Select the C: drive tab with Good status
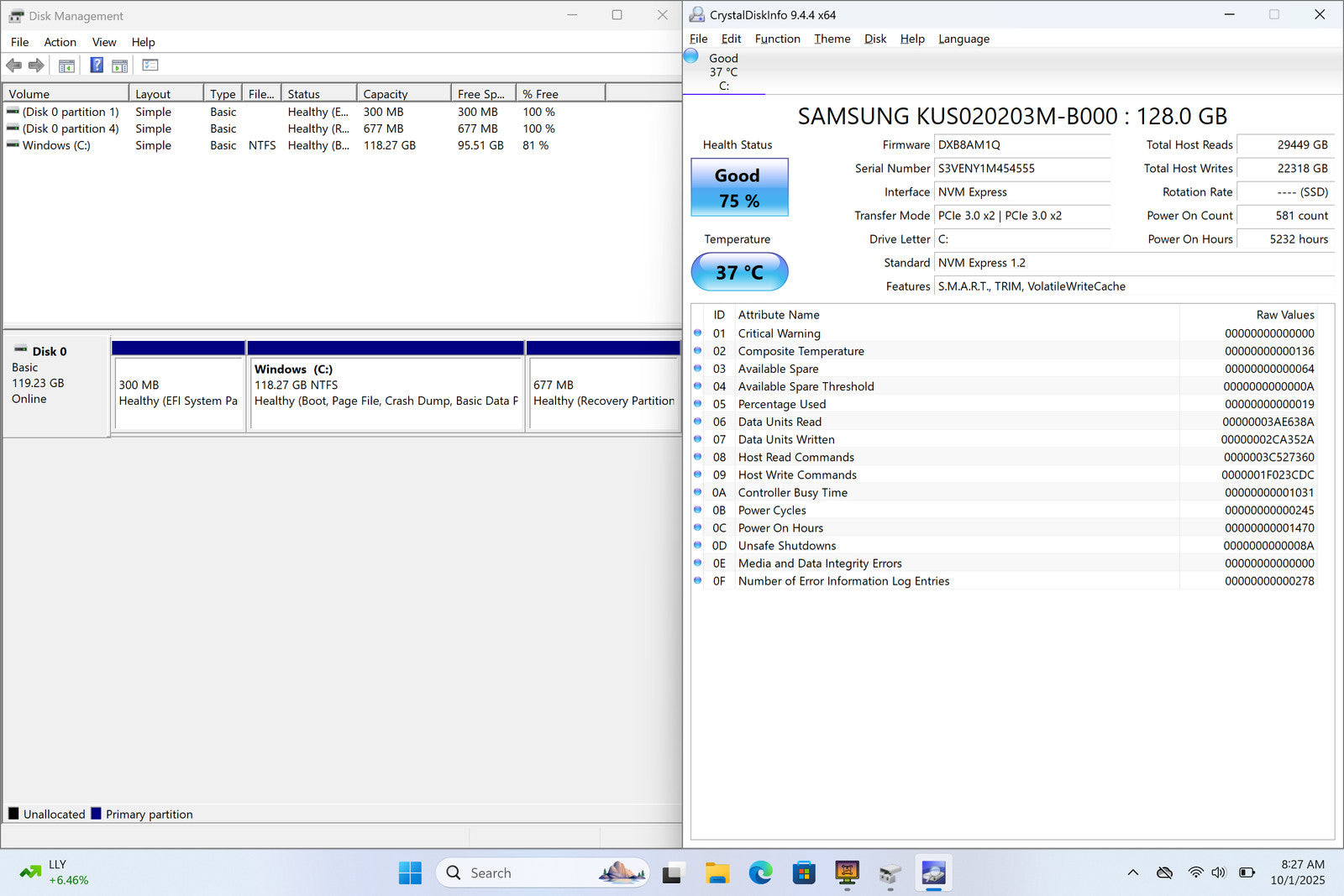 pos(723,71)
